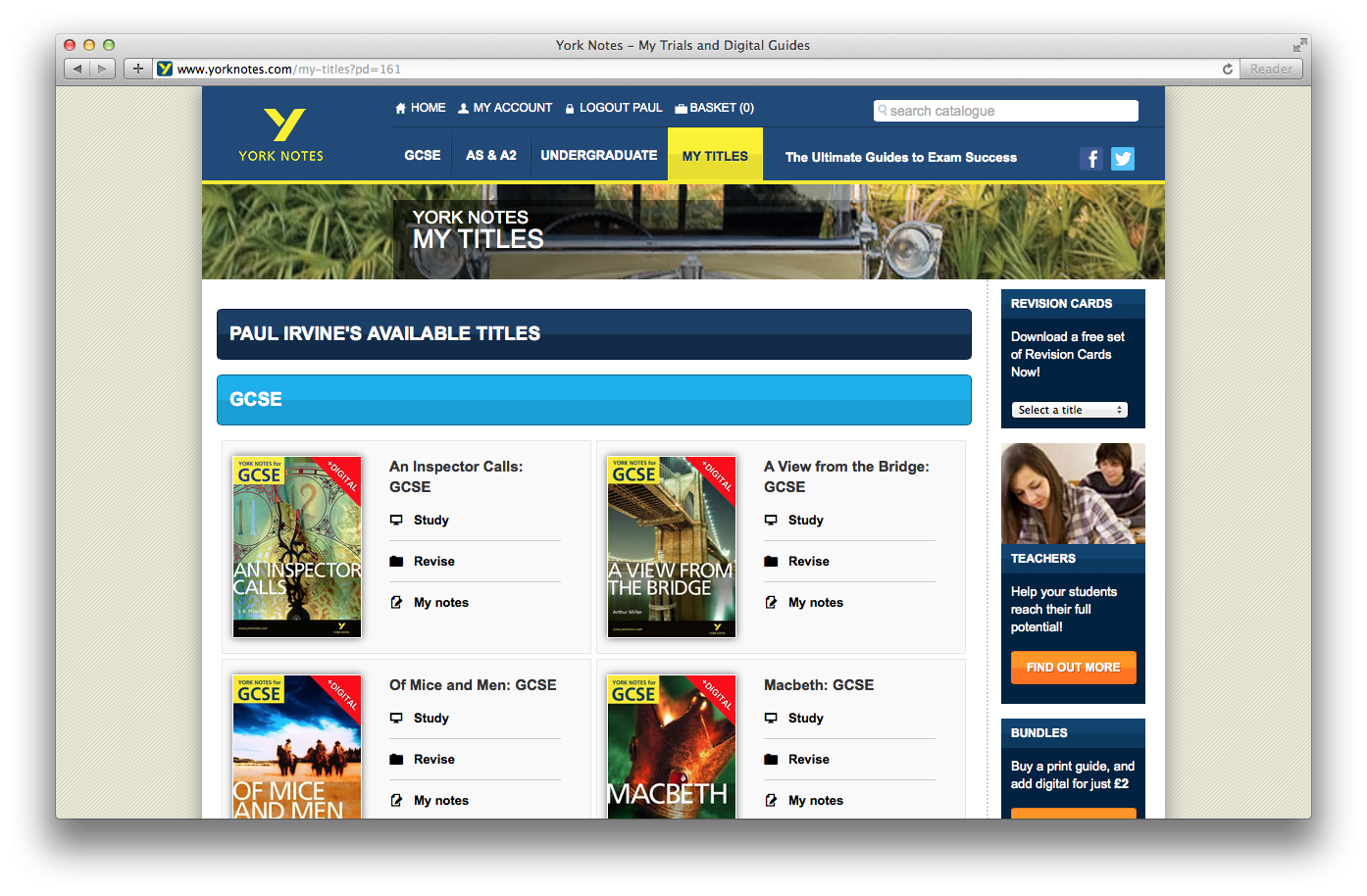The image size is (1367, 896).
Task: Click the Reader button in address bar
Action: tap(1271, 69)
